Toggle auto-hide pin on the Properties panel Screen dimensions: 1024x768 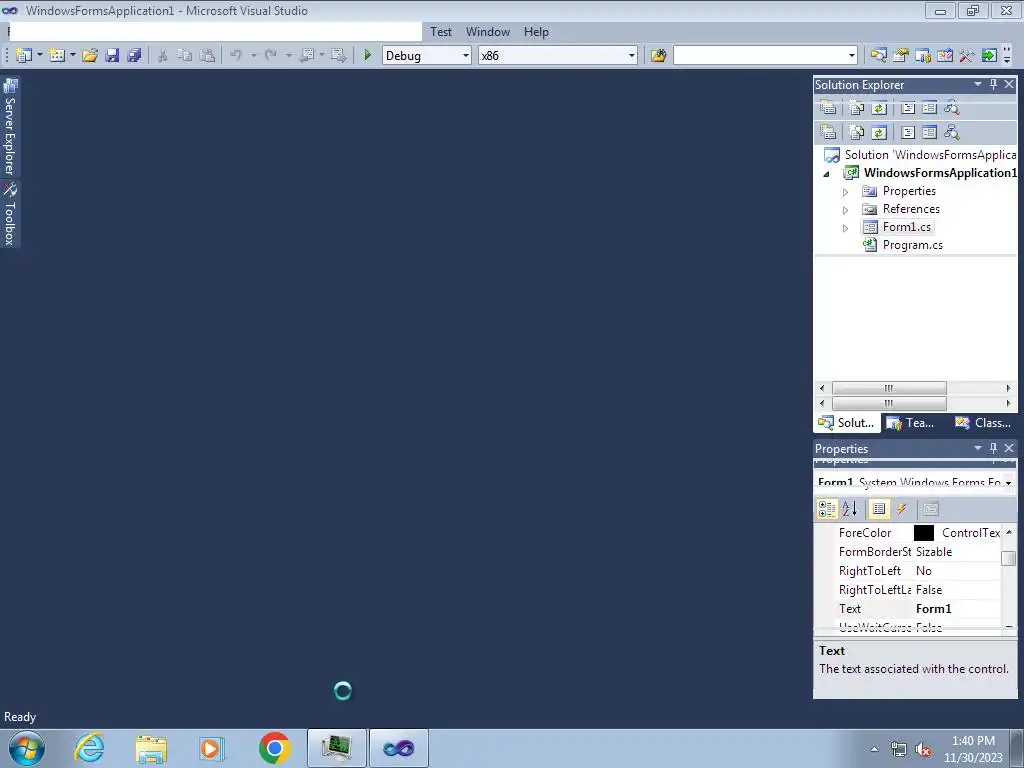(993, 448)
